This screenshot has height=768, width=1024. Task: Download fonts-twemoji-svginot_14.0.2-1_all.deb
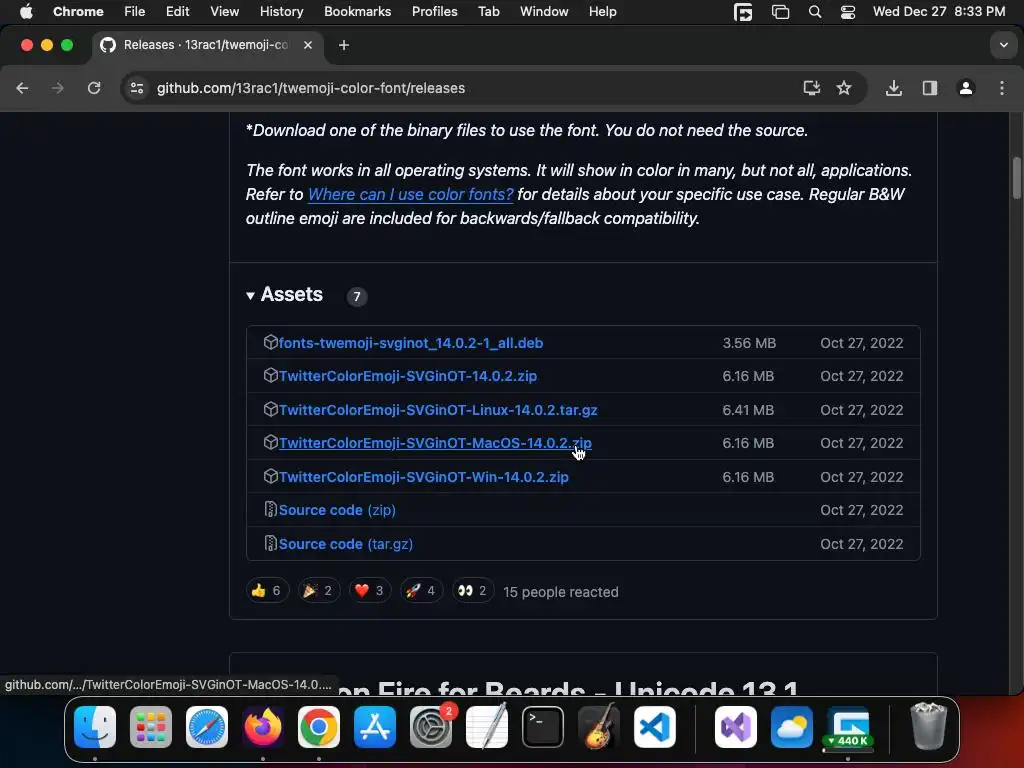(x=411, y=343)
